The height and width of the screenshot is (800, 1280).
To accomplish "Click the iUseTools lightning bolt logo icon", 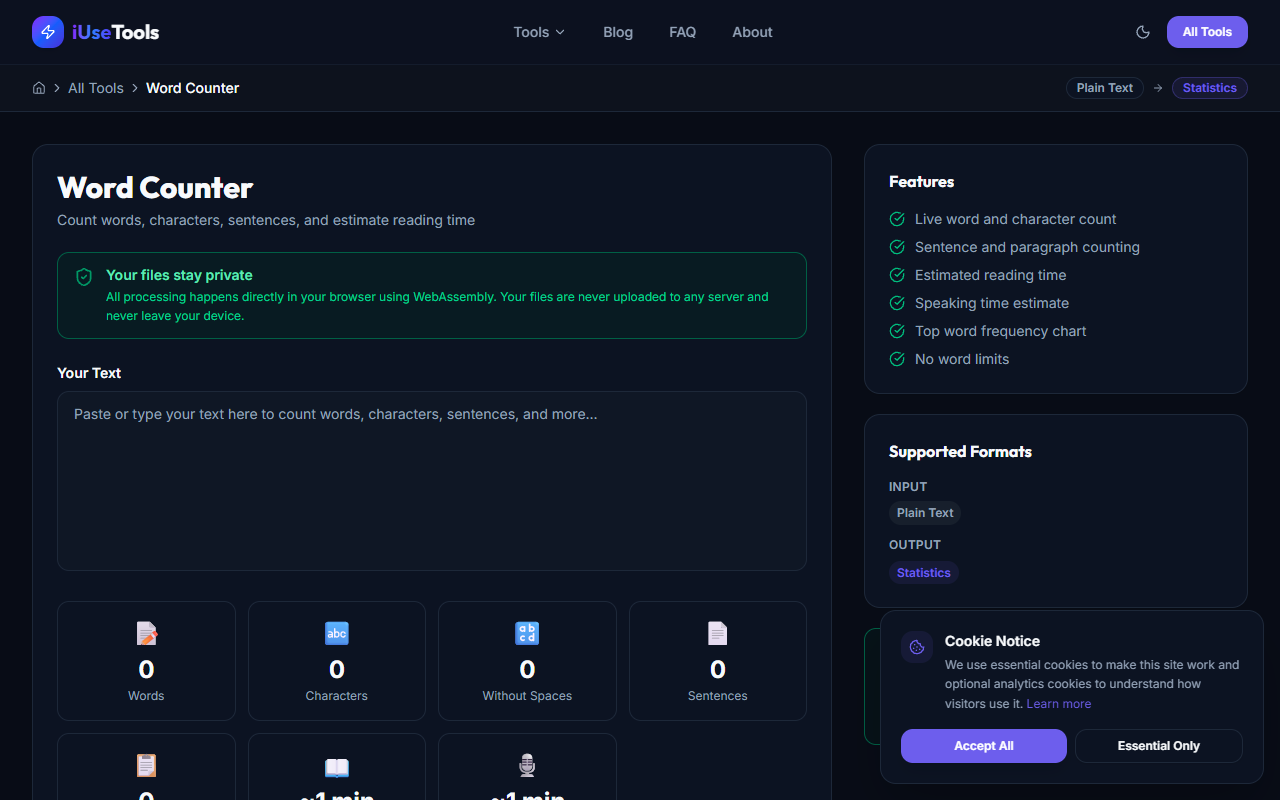I will point(47,32).
